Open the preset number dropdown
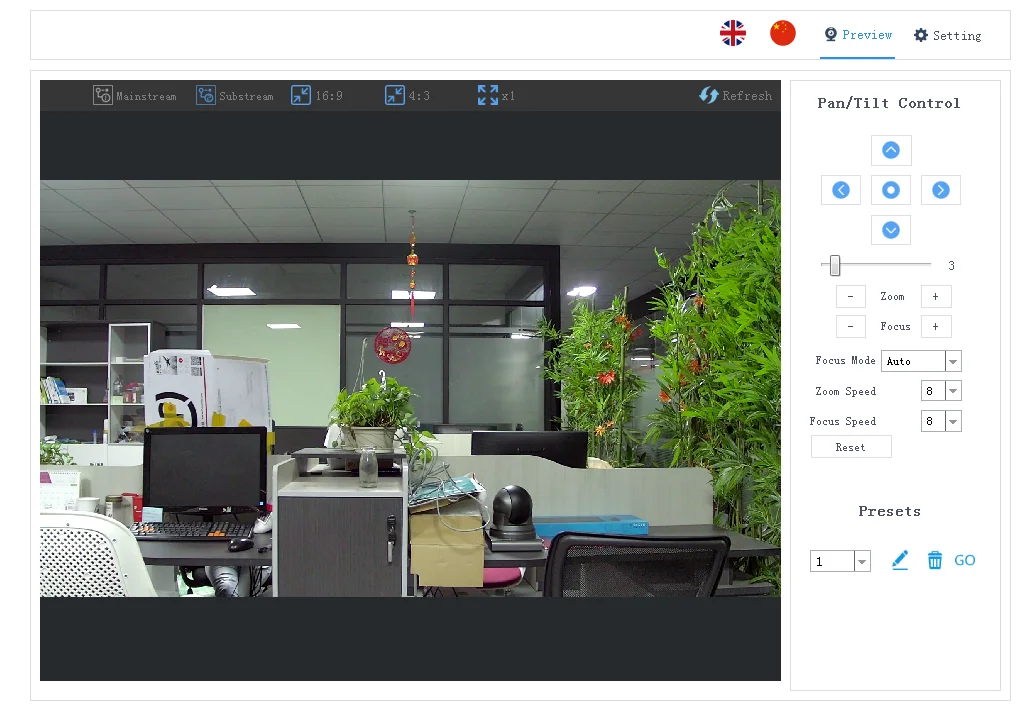Screen dimensions: 1033x723 click(862, 561)
